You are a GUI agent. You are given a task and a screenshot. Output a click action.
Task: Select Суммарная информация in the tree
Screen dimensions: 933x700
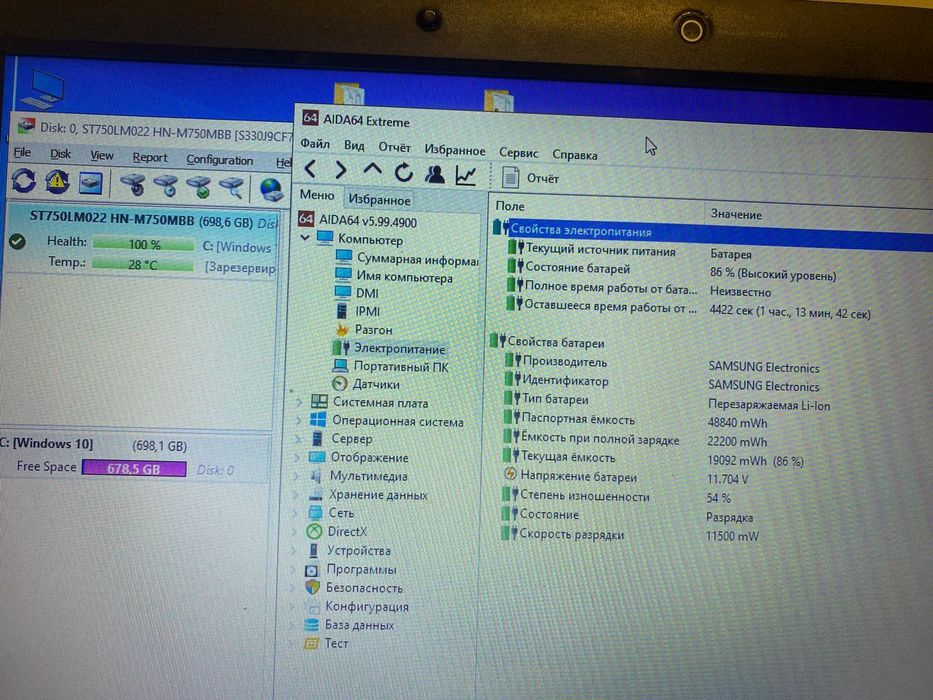pos(406,258)
